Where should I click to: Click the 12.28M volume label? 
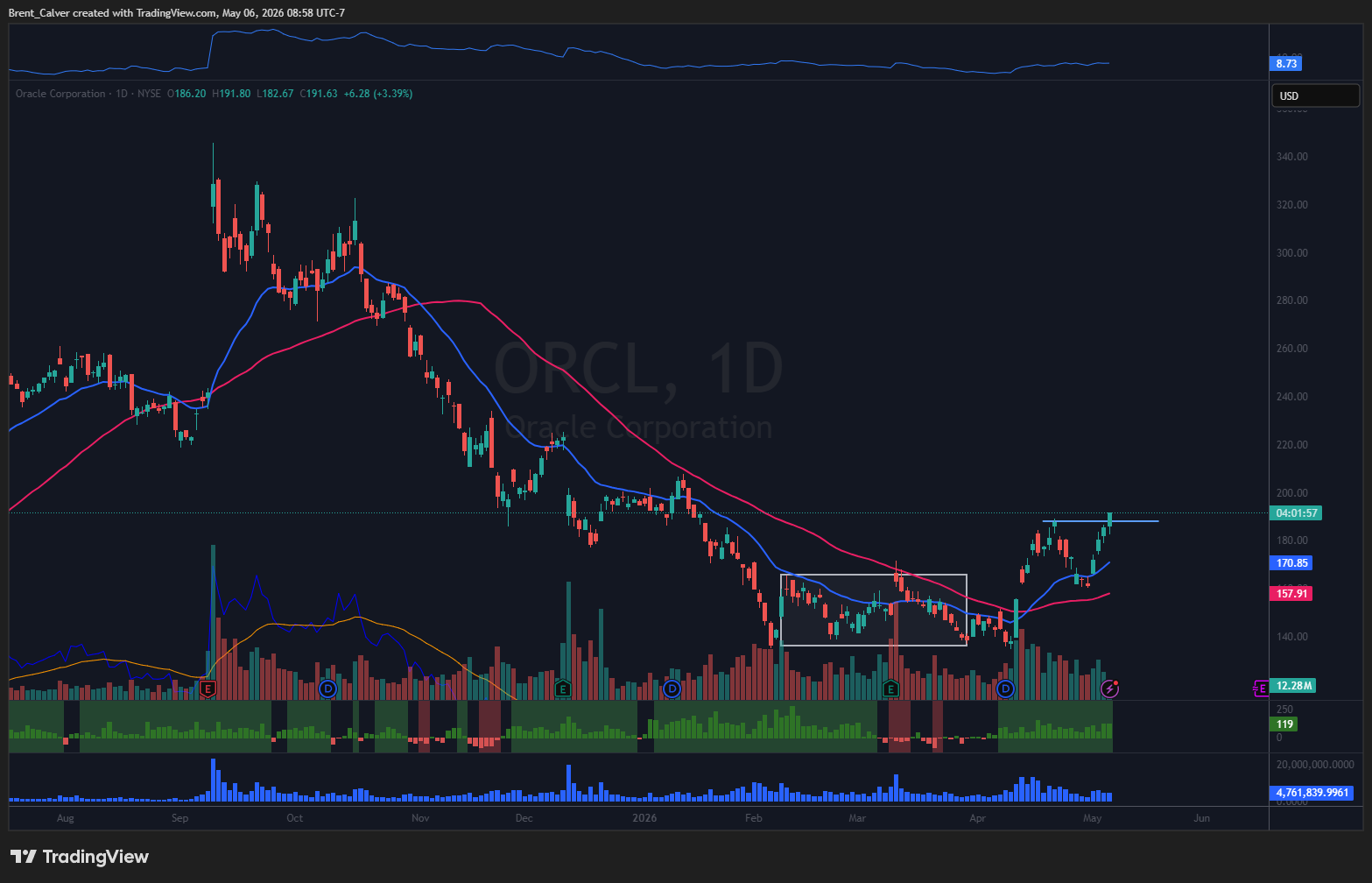click(1292, 686)
